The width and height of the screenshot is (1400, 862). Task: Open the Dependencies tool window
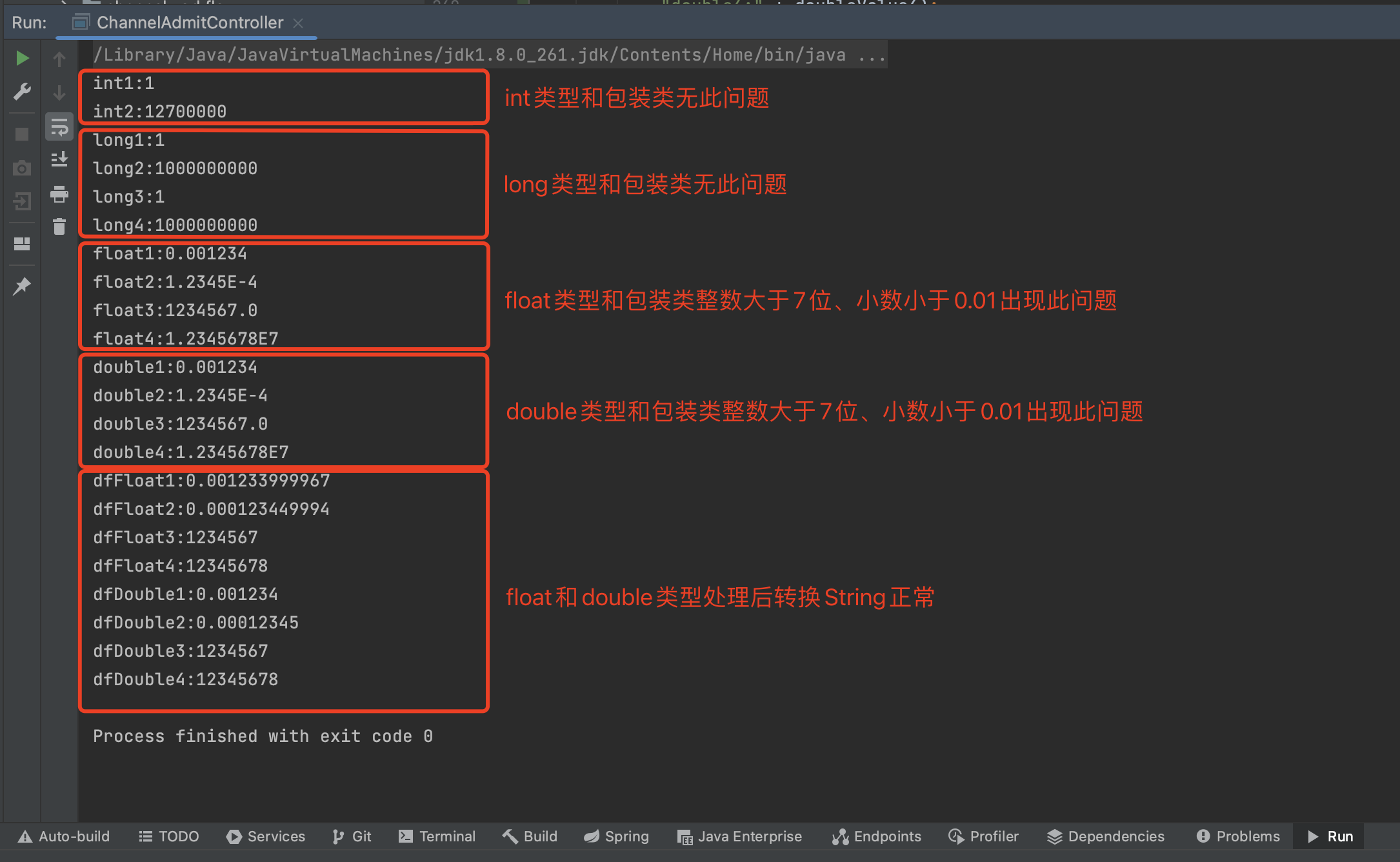1106,836
